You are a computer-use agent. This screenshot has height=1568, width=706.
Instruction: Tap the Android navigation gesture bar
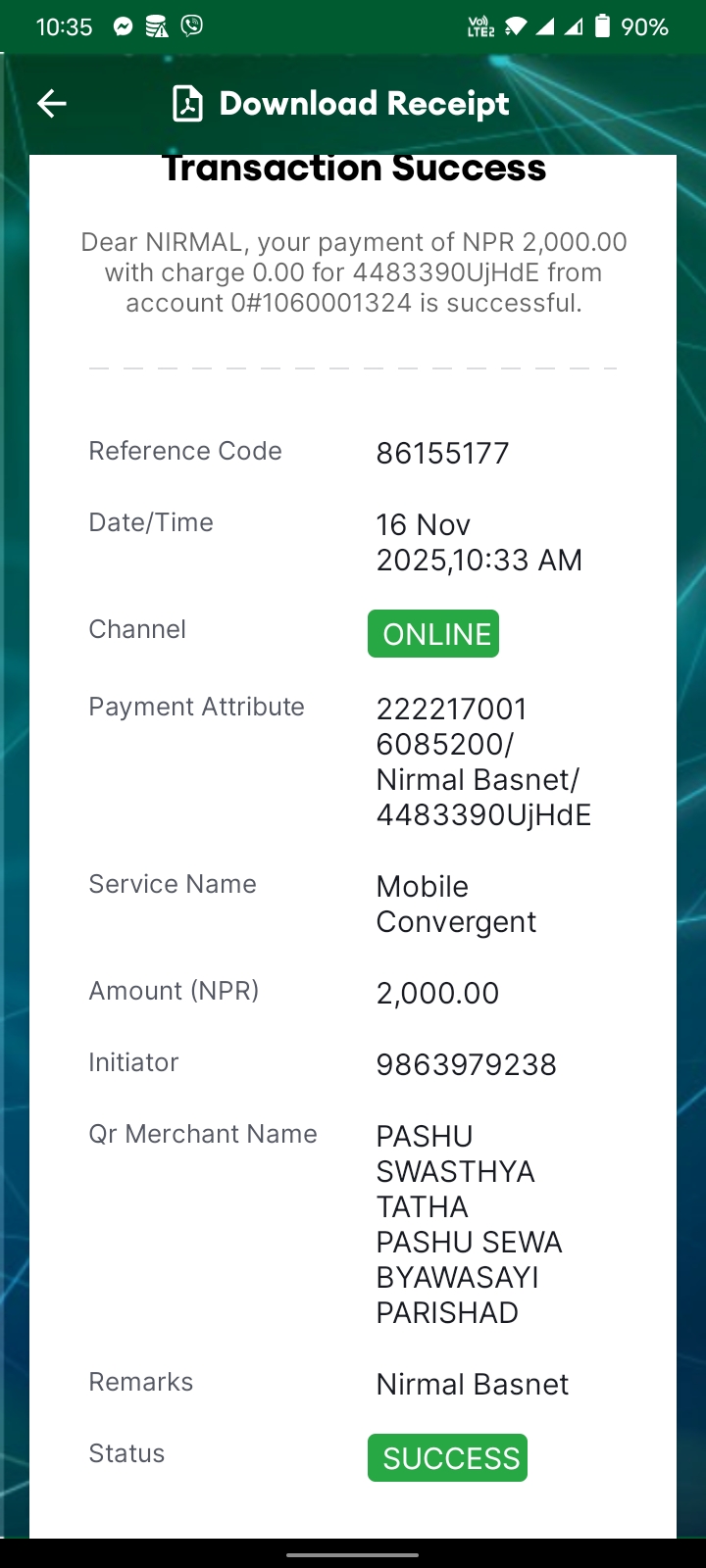coord(353,1554)
